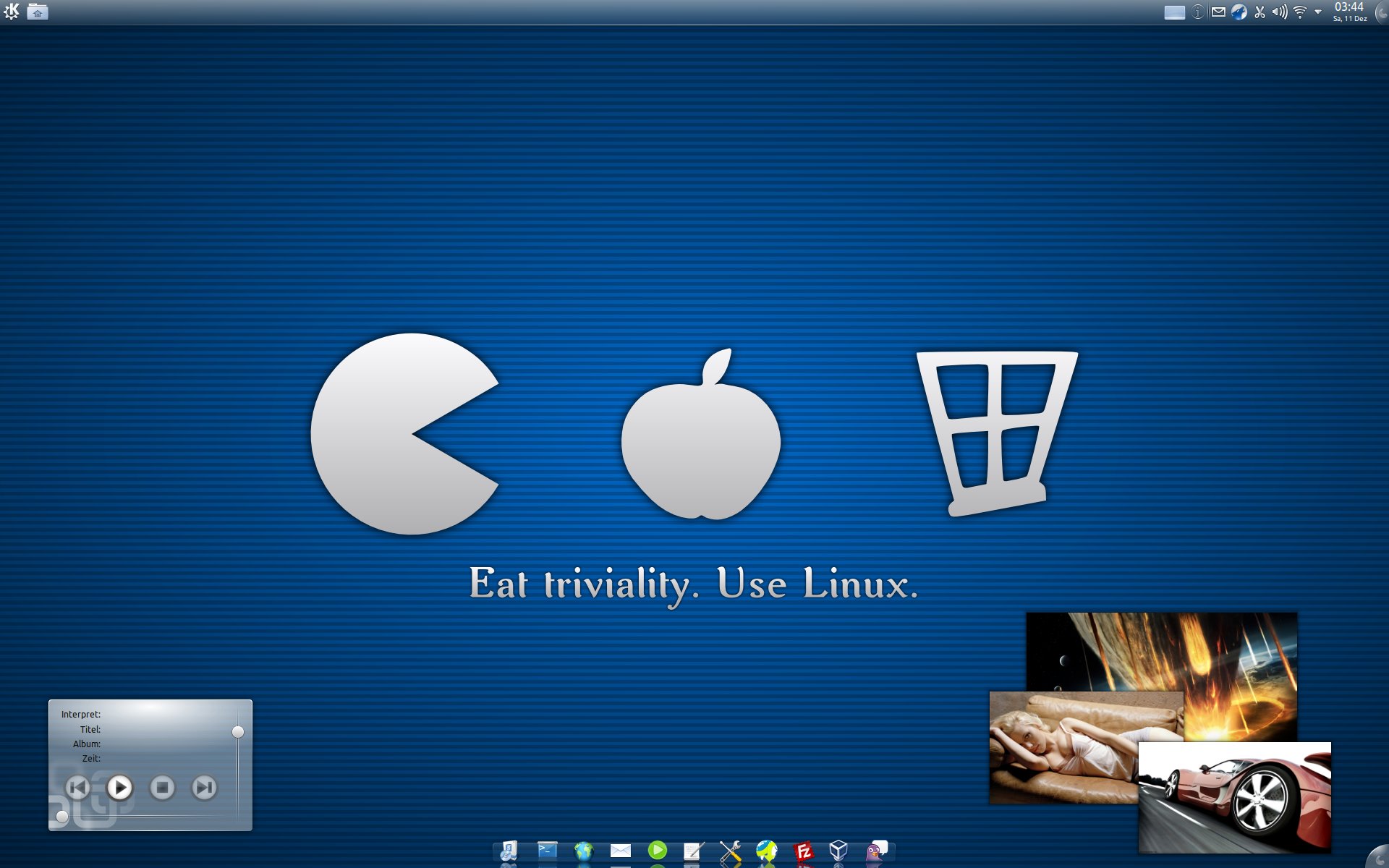Open the KDE application launcher menu

[x=12, y=12]
